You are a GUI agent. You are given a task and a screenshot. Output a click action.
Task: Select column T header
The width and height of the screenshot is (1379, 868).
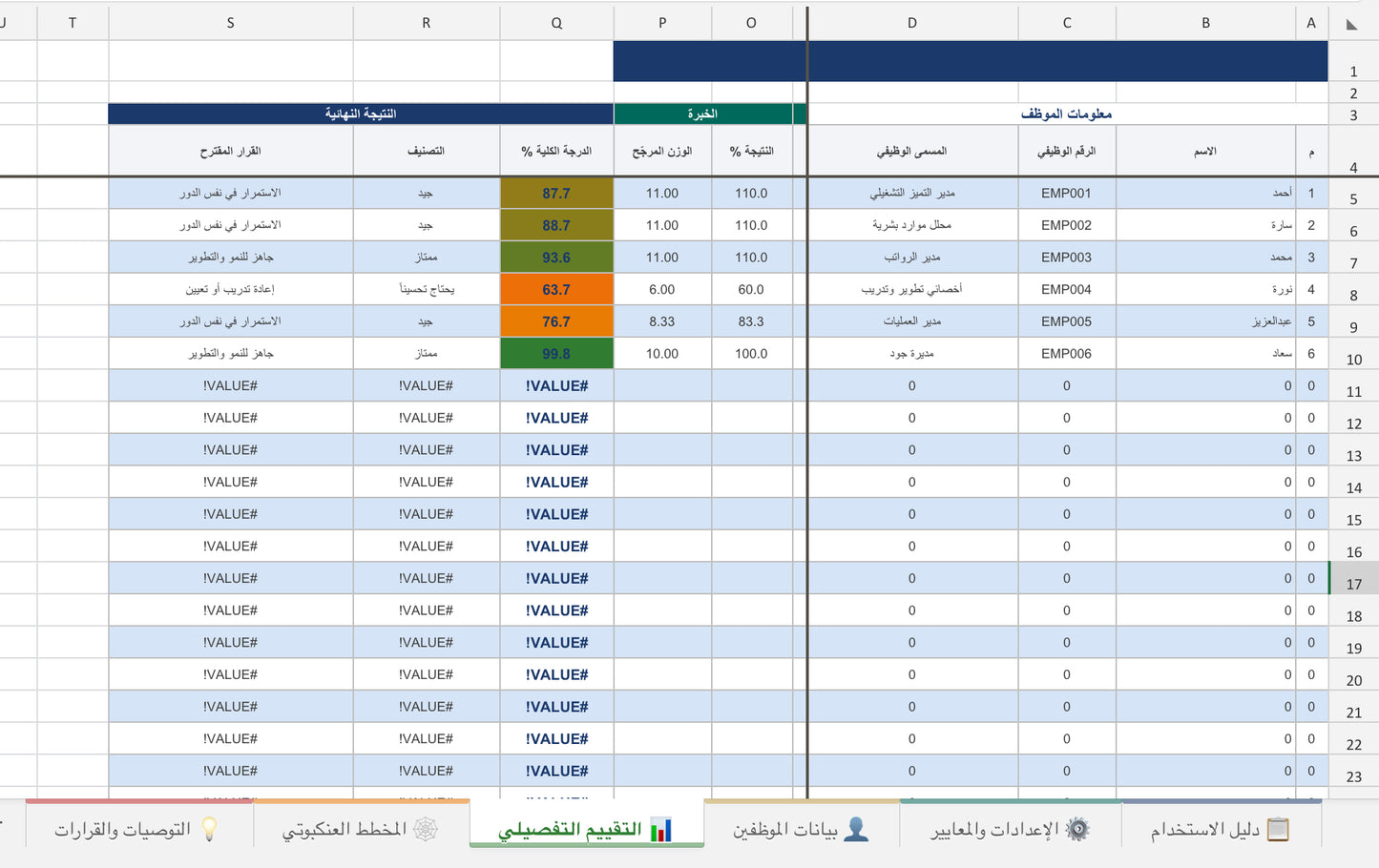point(73,23)
